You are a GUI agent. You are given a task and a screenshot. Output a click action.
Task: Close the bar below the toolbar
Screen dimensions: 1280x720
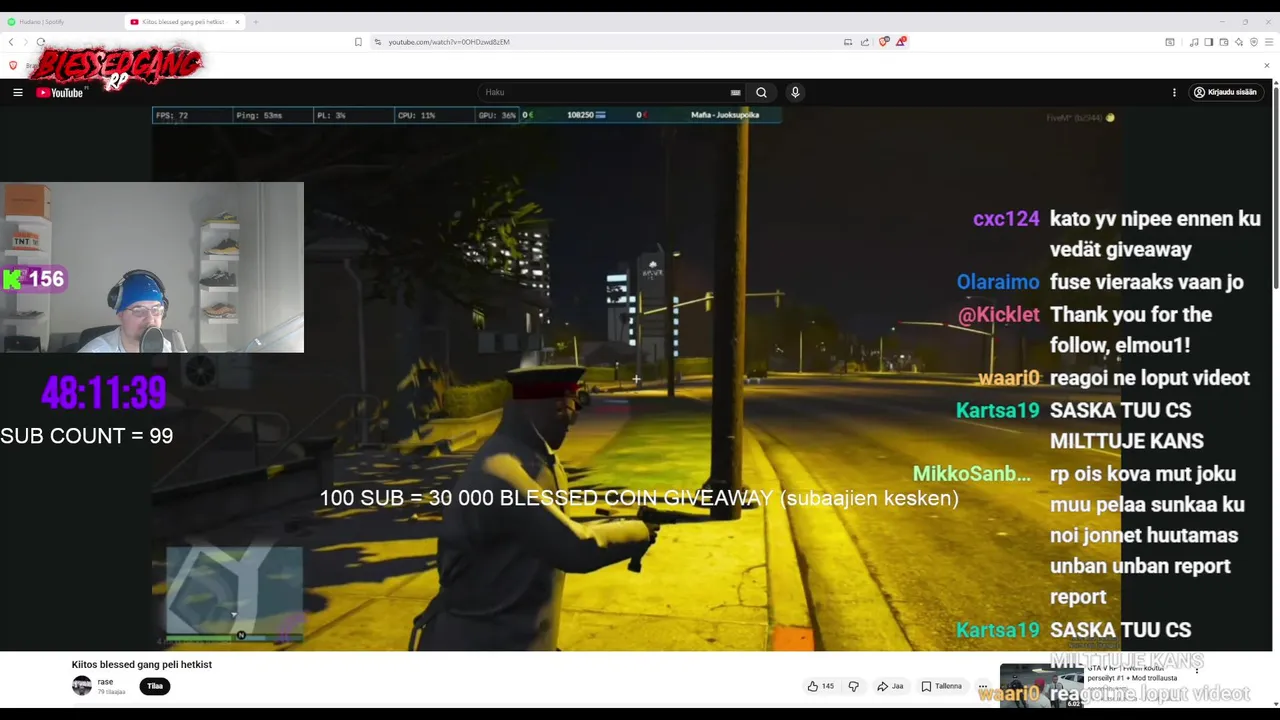1266,66
